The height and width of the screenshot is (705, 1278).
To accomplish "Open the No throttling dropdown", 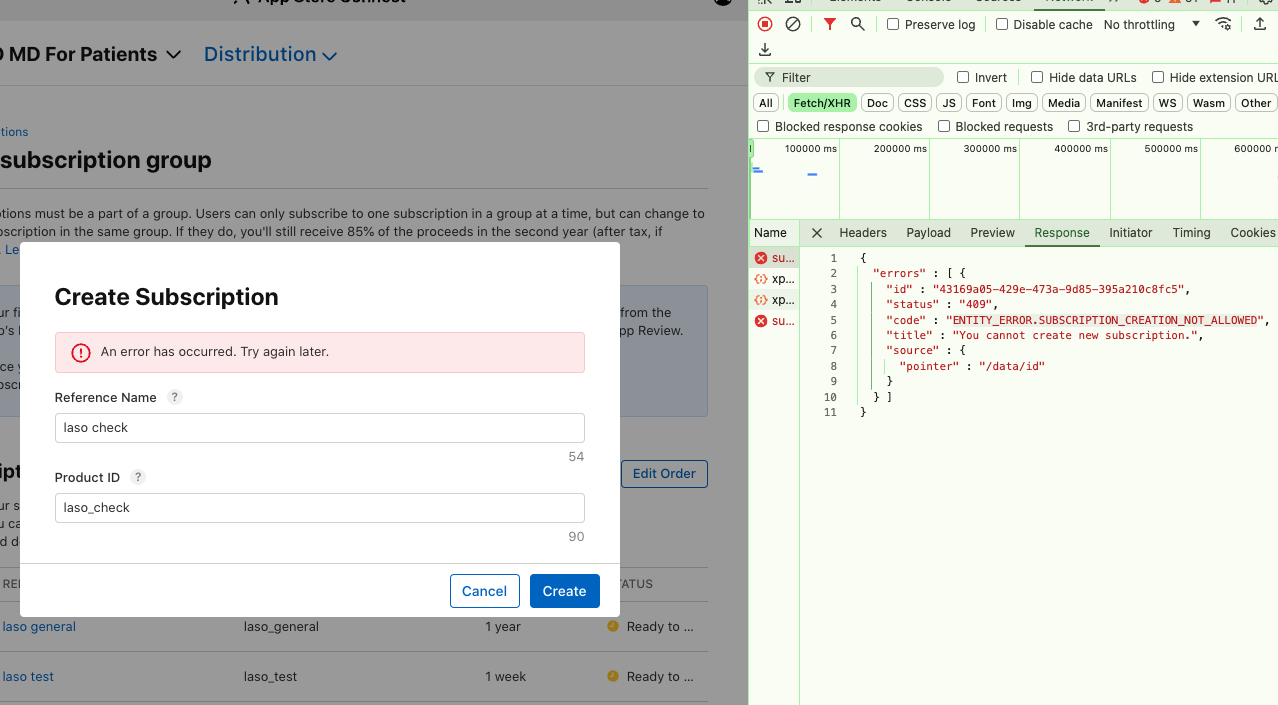I will tap(1151, 24).
